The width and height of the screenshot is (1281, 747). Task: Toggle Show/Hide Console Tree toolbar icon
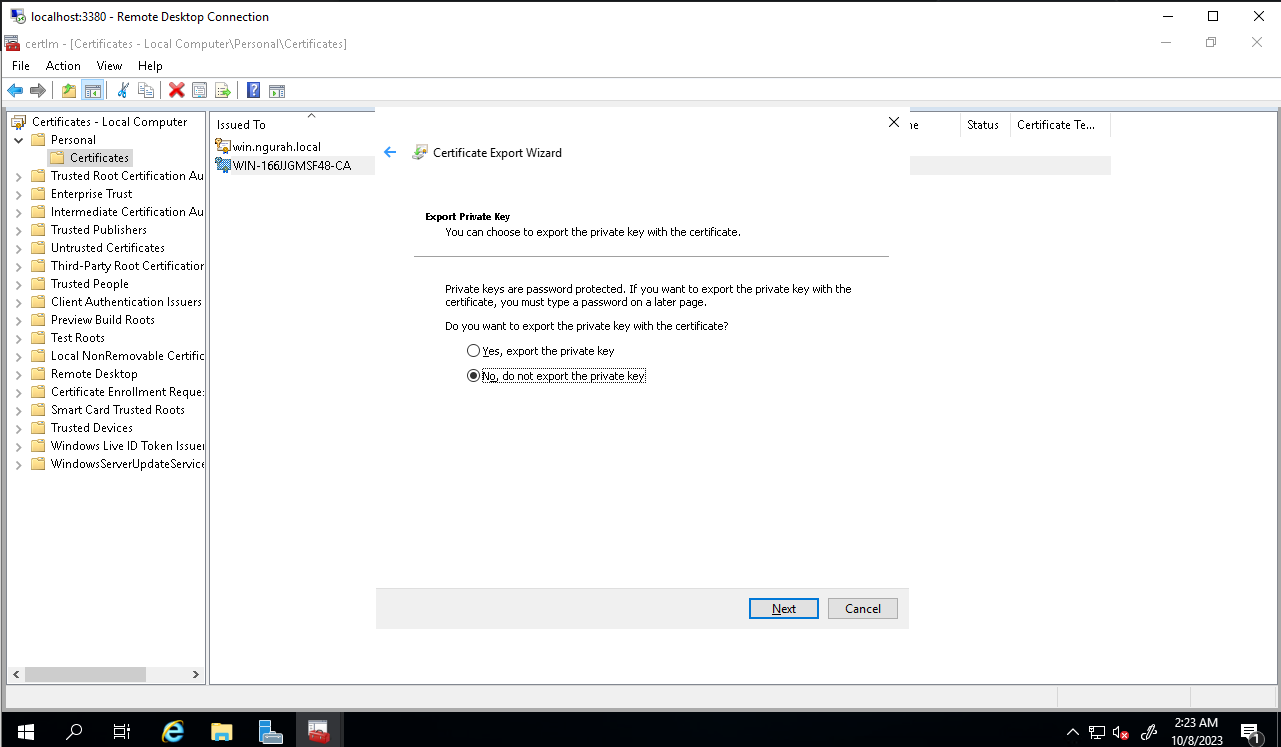(92, 91)
